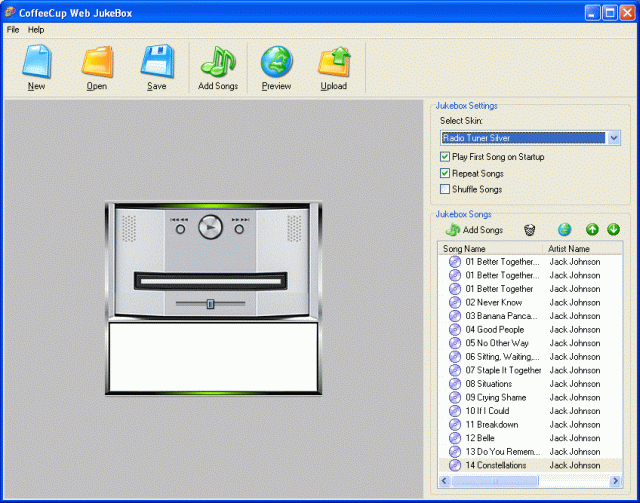The height and width of the screenshot is (503, 640).
Task: Open the Select Skin dropdown arrow
Action: (x=613, y=138)
